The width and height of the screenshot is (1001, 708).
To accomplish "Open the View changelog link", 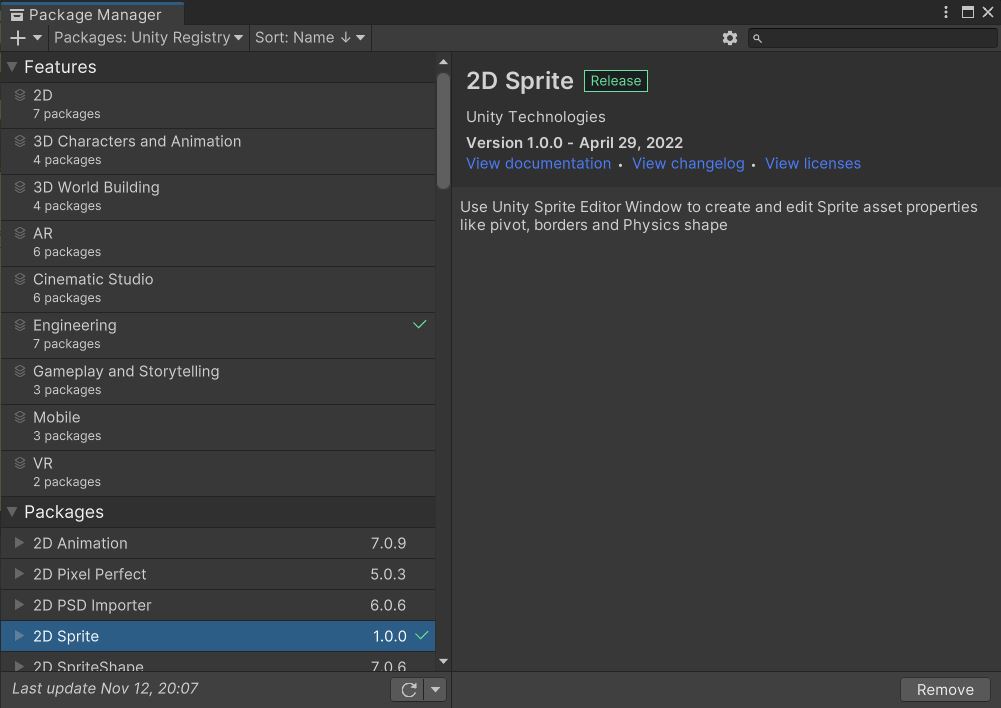I will click(688, 163).
